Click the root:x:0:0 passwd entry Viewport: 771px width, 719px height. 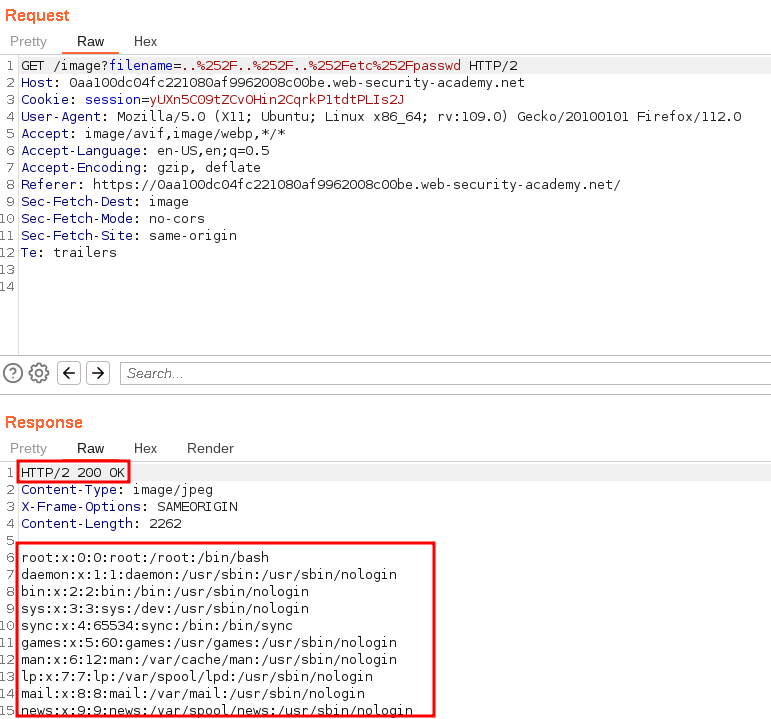click(x=145, y=558)
